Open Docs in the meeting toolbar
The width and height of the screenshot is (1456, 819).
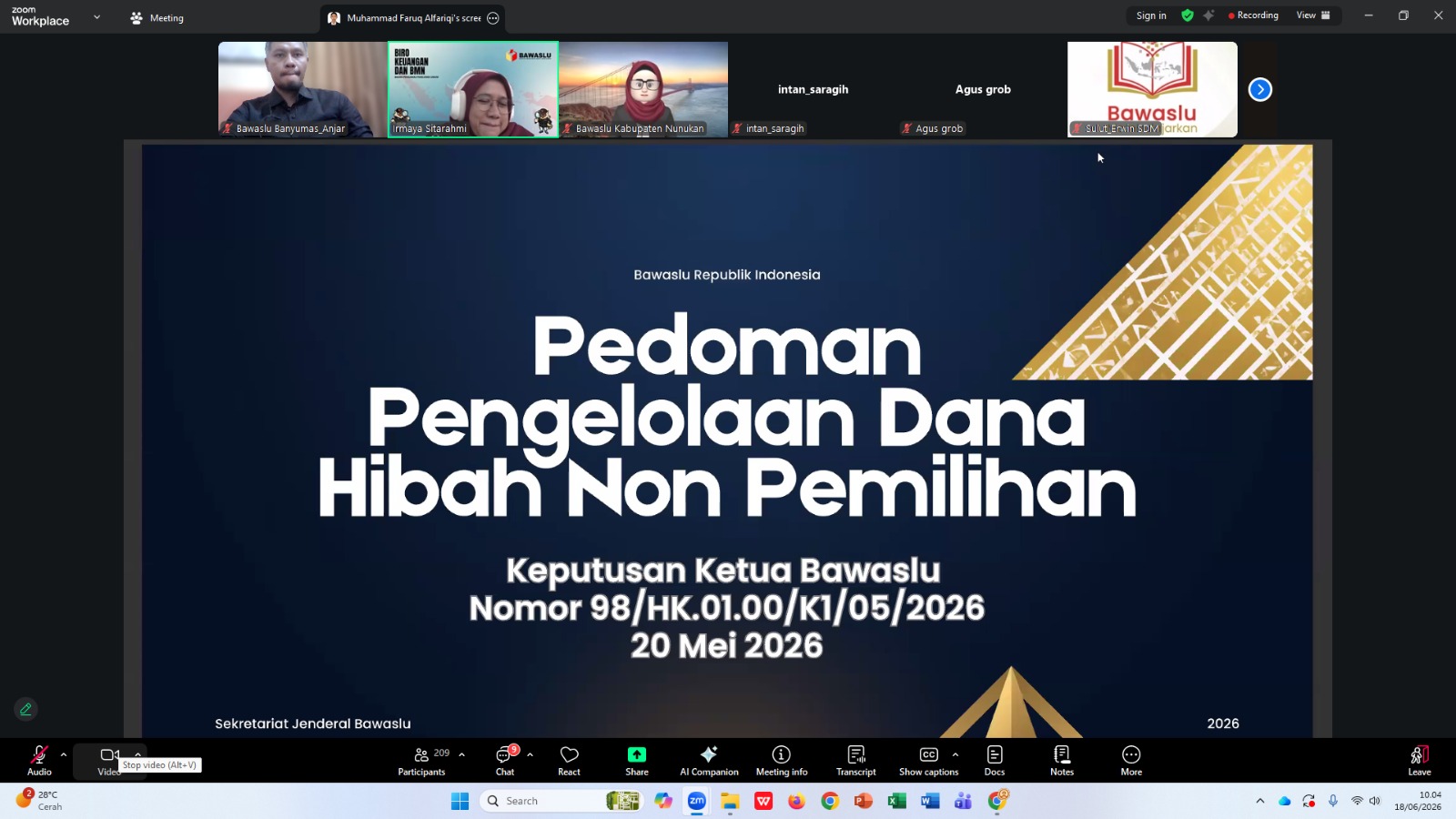pyautogui.click(x=995, y=761)
